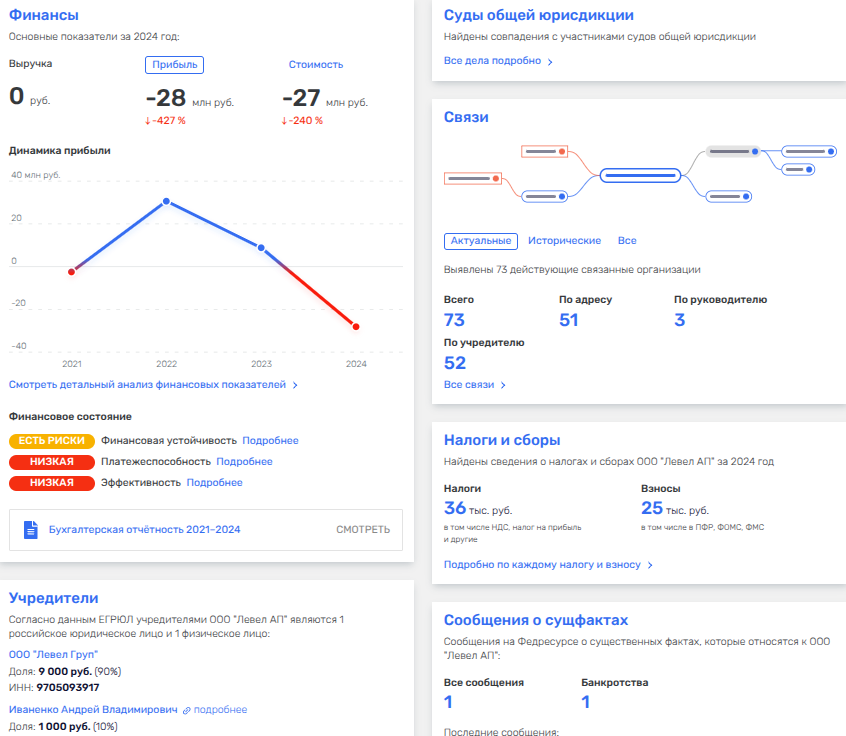The width and height of the screenshot is (846, 736).
Task: Switch to the Все connections tab
Action: pyautogui.click(x=627, y=241)
